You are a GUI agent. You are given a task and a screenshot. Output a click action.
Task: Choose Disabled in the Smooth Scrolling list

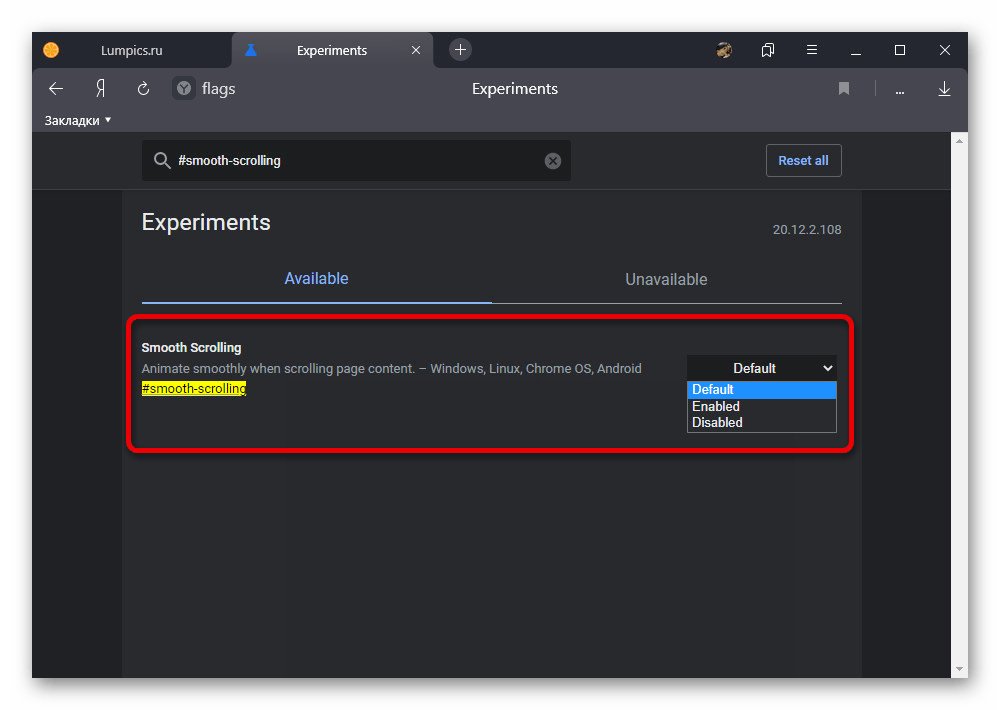click(718, 422)
